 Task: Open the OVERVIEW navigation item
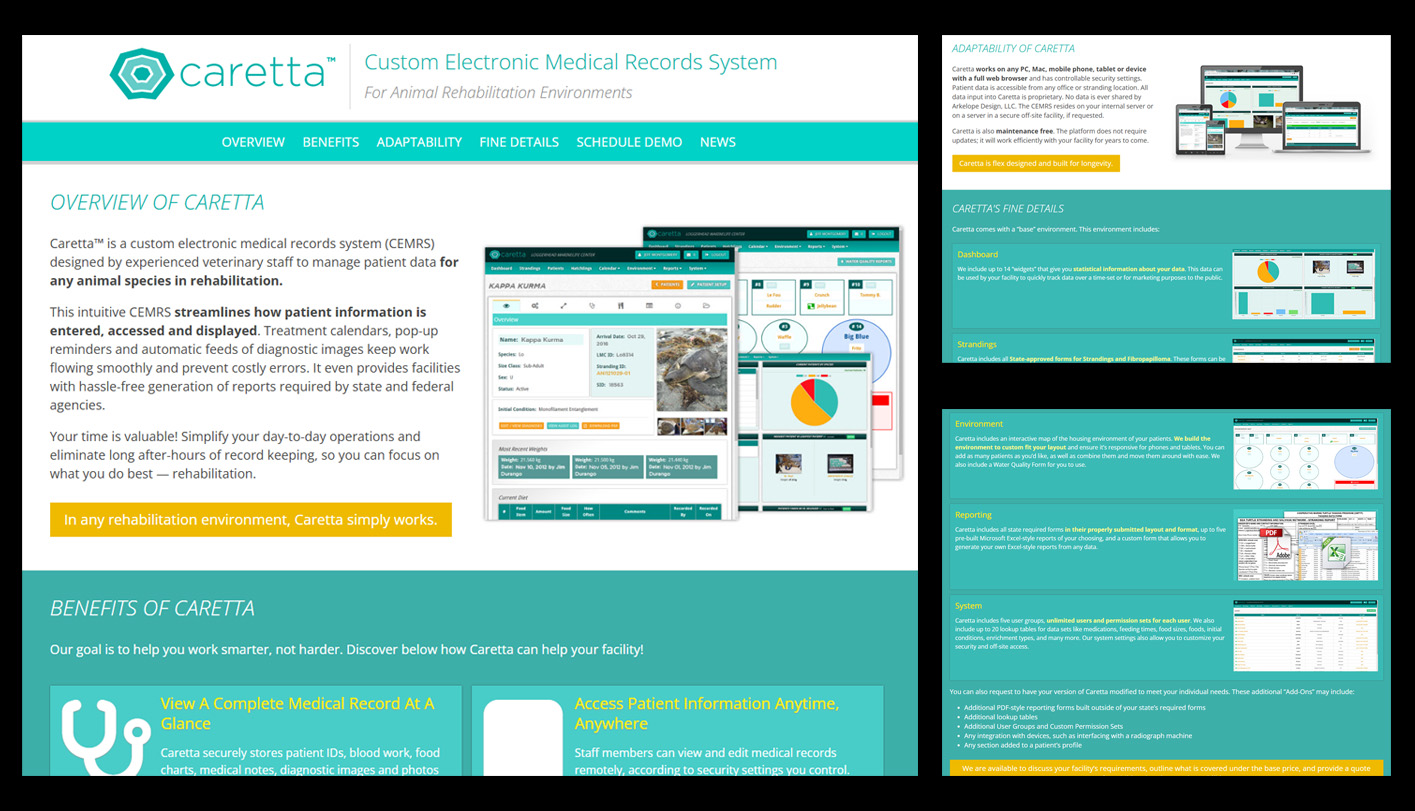(253, 142)
